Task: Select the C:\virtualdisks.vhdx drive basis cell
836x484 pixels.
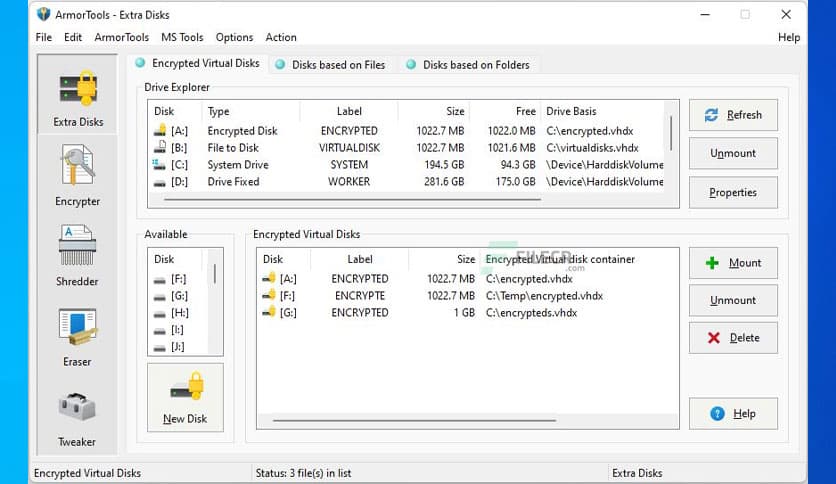Action: click(x=592, y=148)
